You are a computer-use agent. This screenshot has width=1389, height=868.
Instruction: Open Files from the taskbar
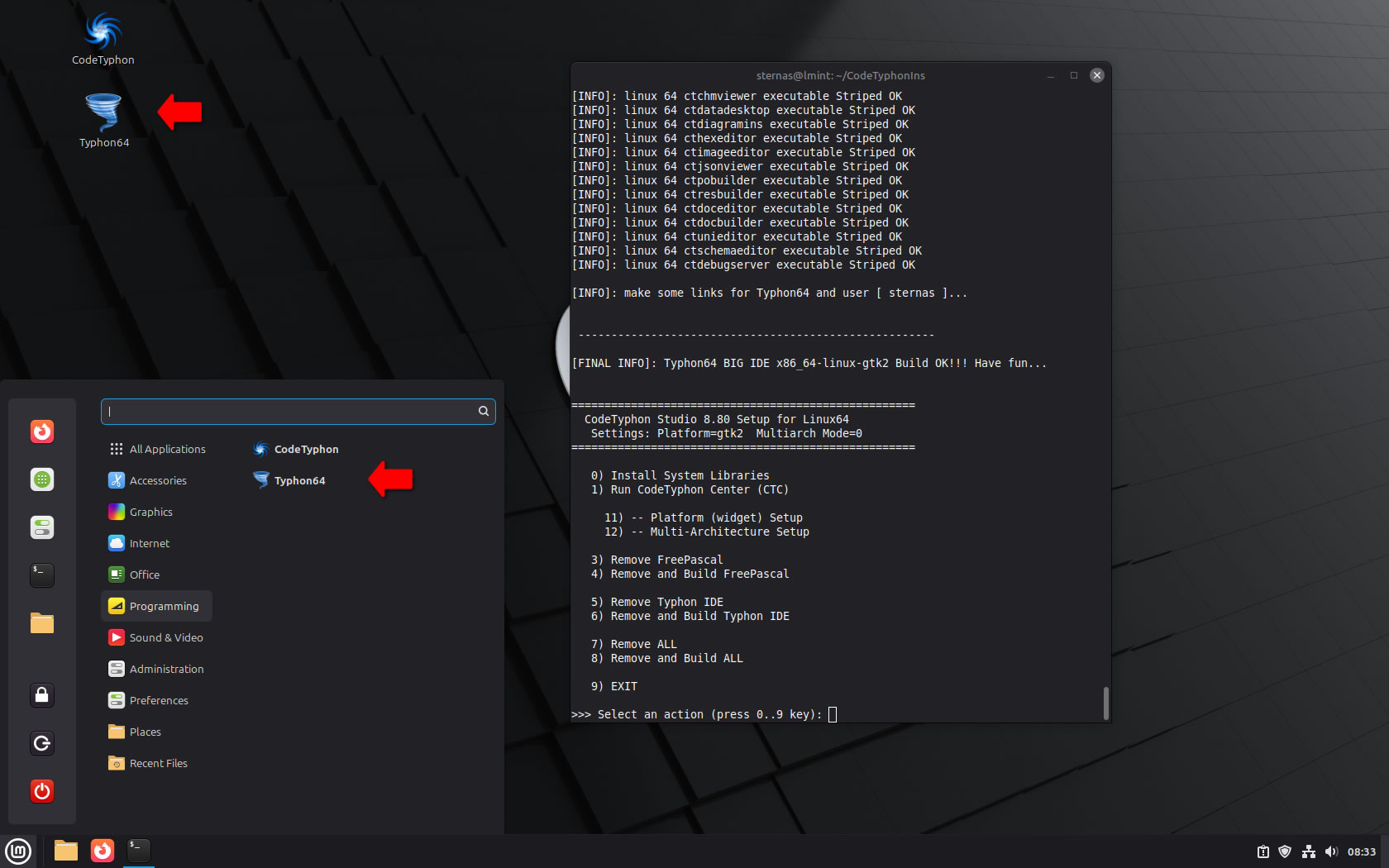[x=66, y=851]
